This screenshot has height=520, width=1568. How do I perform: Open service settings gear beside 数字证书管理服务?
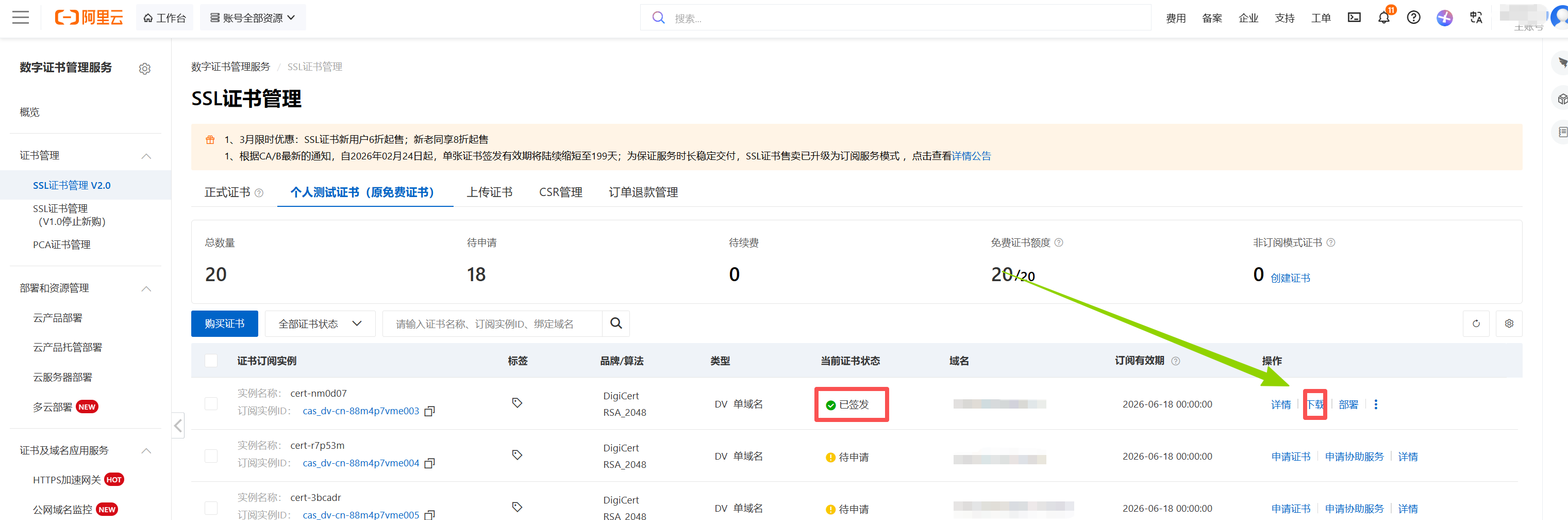(145, 69)
